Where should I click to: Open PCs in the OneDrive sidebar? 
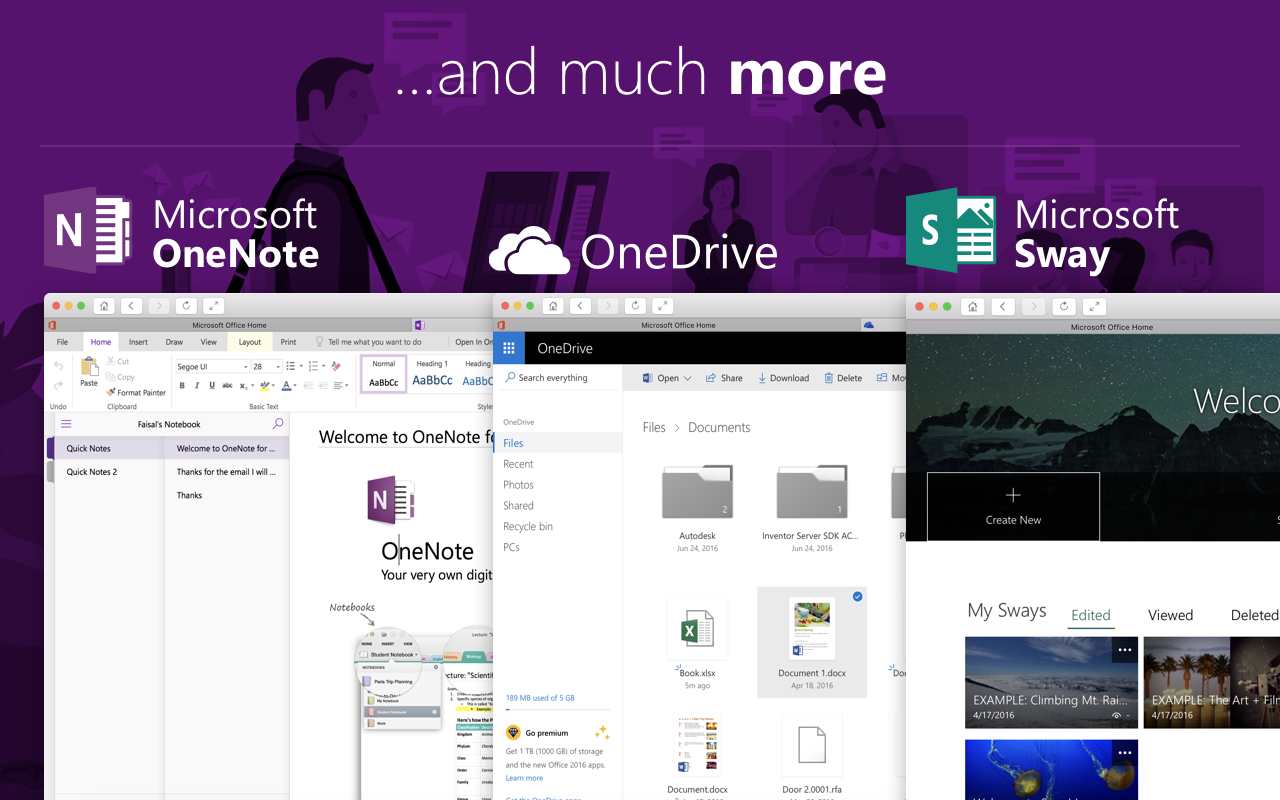[511, 548]
